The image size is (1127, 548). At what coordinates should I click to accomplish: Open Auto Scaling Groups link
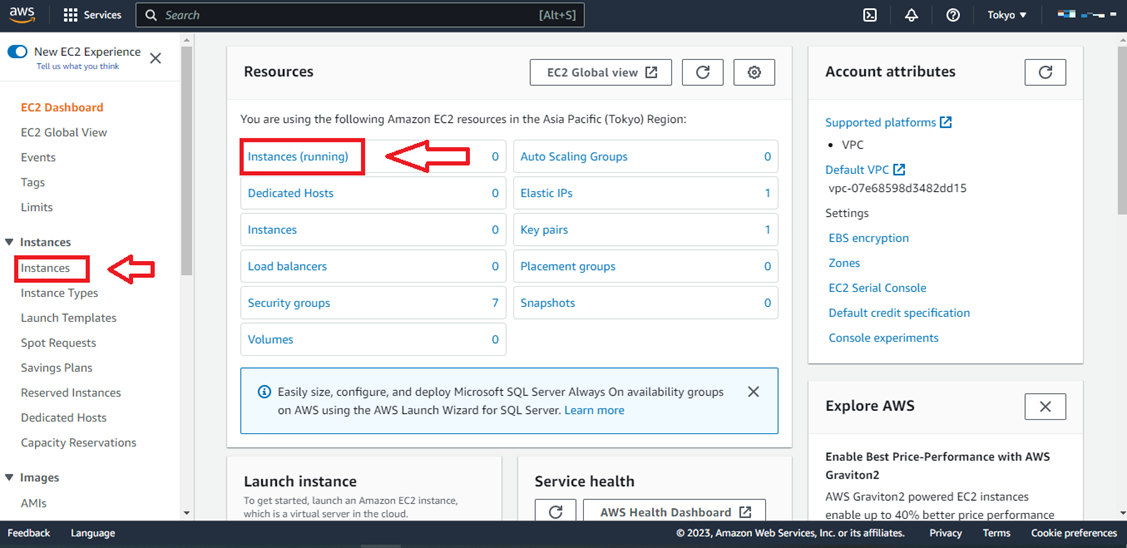pos(574,156)
